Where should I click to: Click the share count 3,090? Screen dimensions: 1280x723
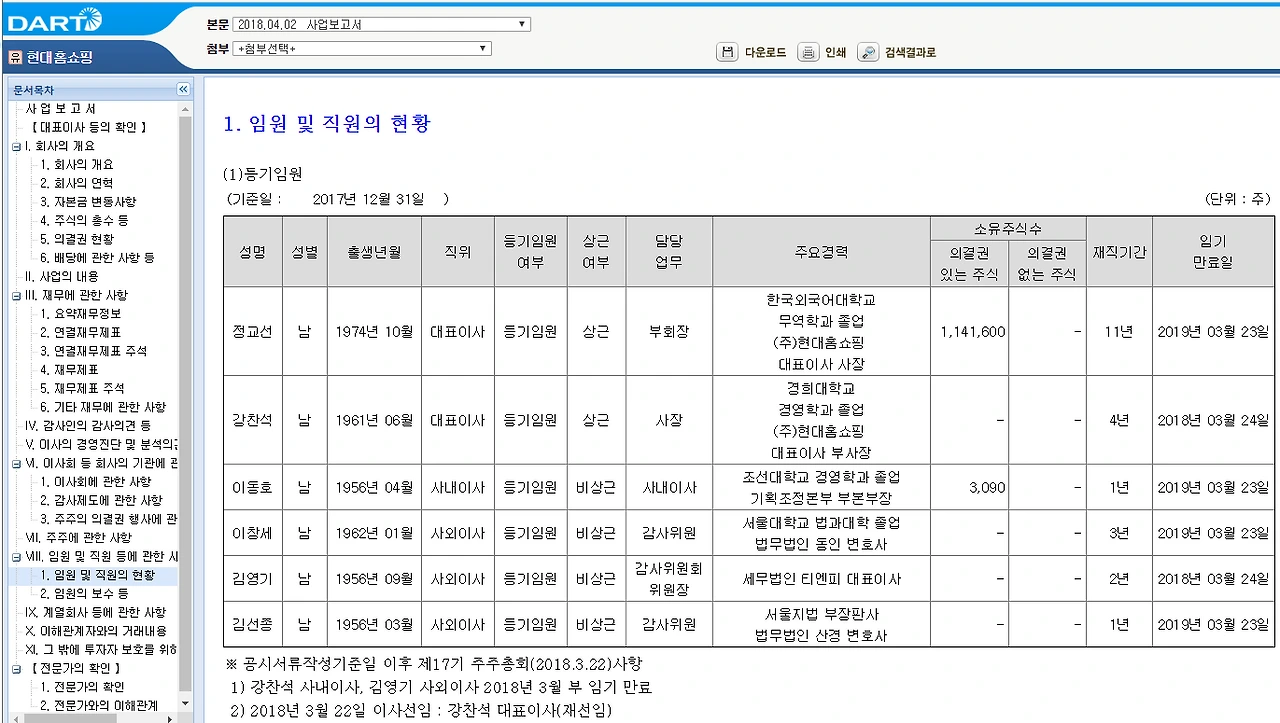point(987,488)
